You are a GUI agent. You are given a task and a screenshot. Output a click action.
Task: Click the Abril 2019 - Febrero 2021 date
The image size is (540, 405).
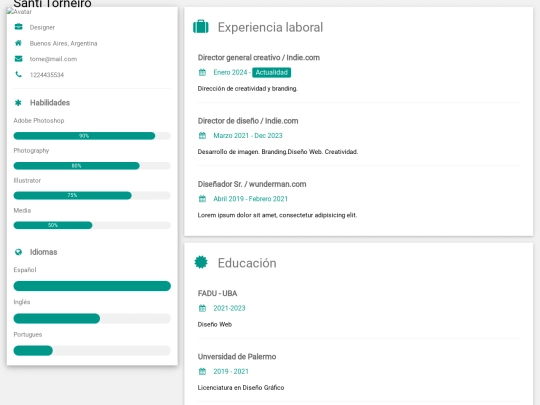coord(251,199)
